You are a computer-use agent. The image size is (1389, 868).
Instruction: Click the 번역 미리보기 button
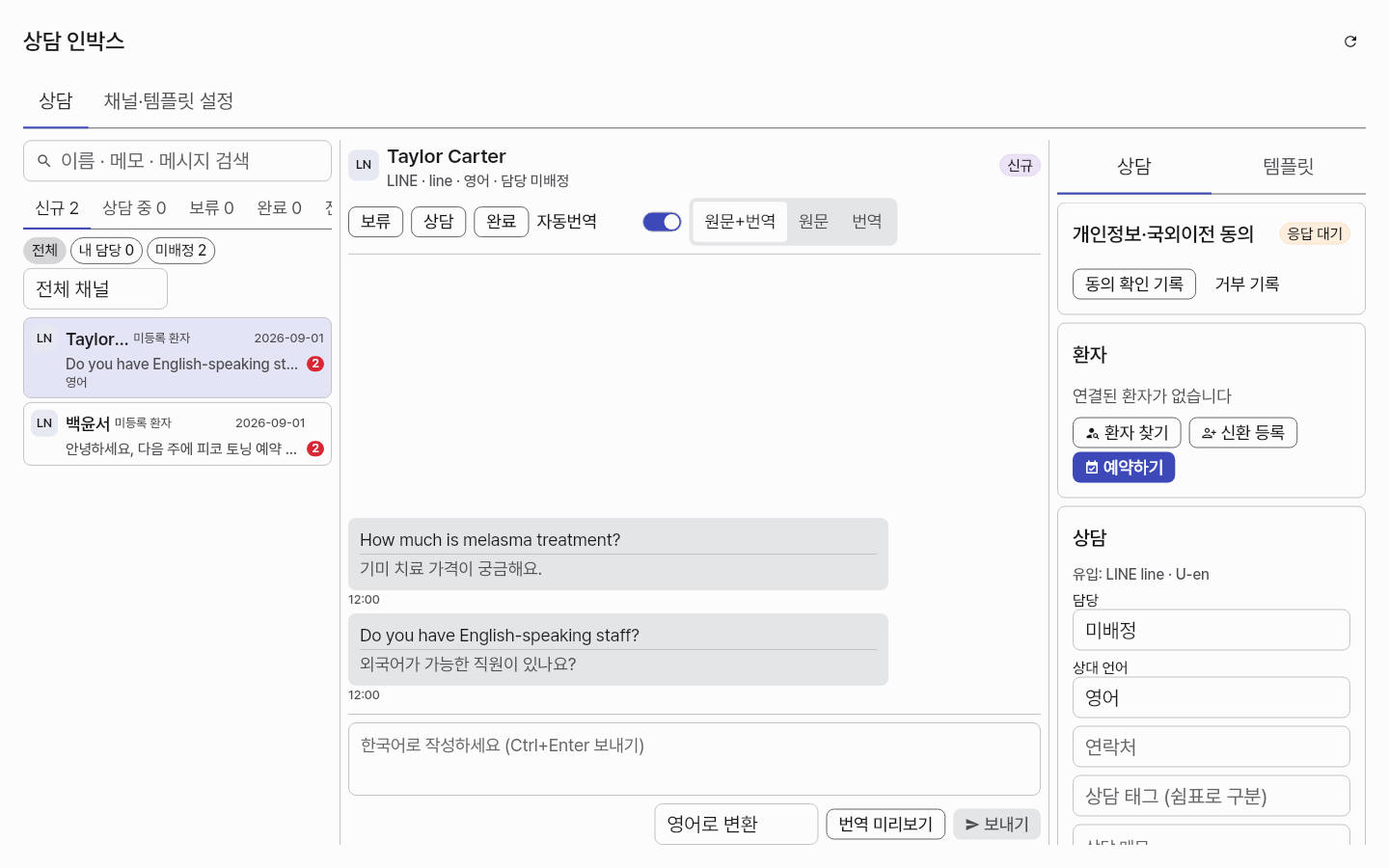pos(885,825)
